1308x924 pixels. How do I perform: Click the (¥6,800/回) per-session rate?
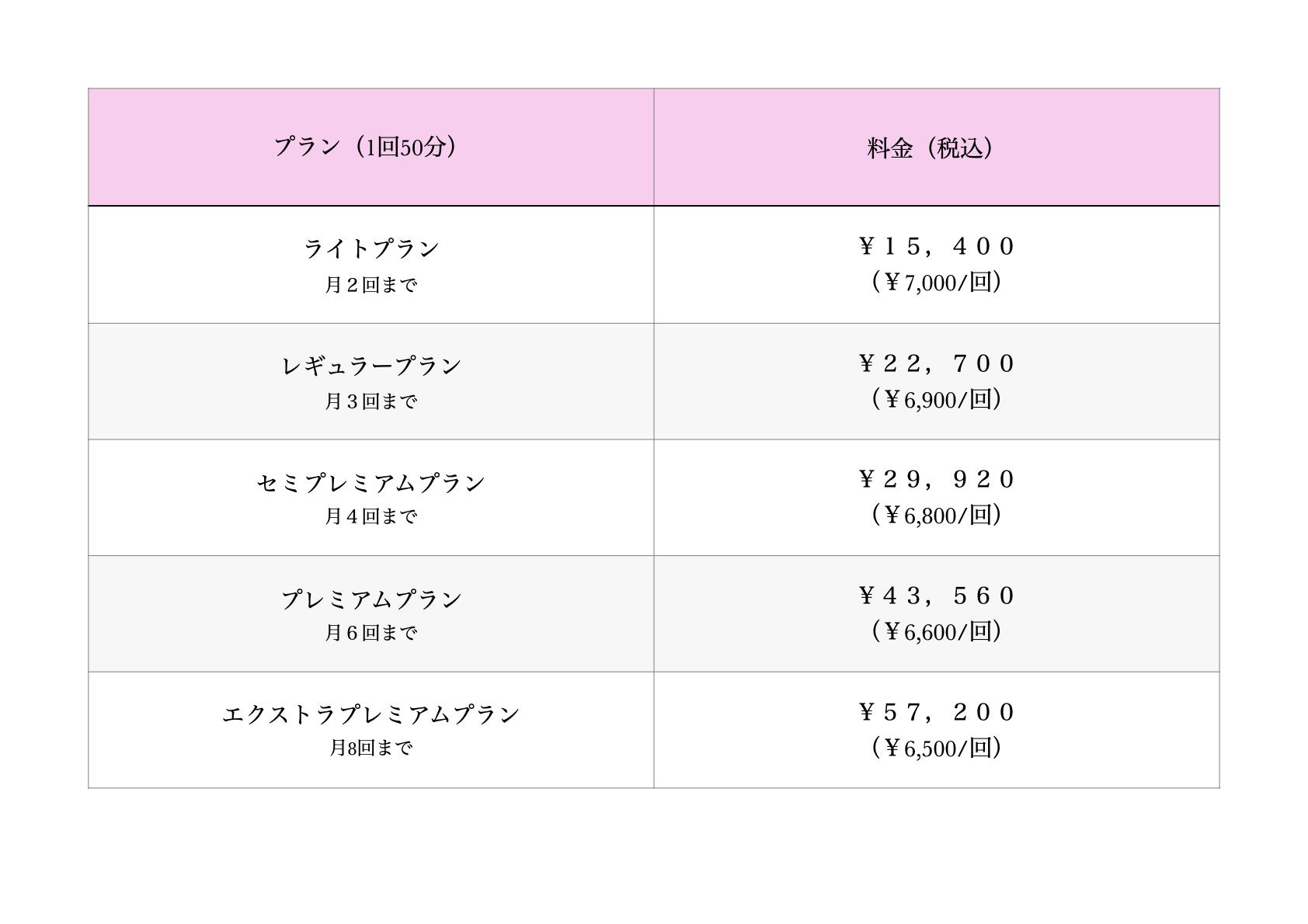[936, 515]
